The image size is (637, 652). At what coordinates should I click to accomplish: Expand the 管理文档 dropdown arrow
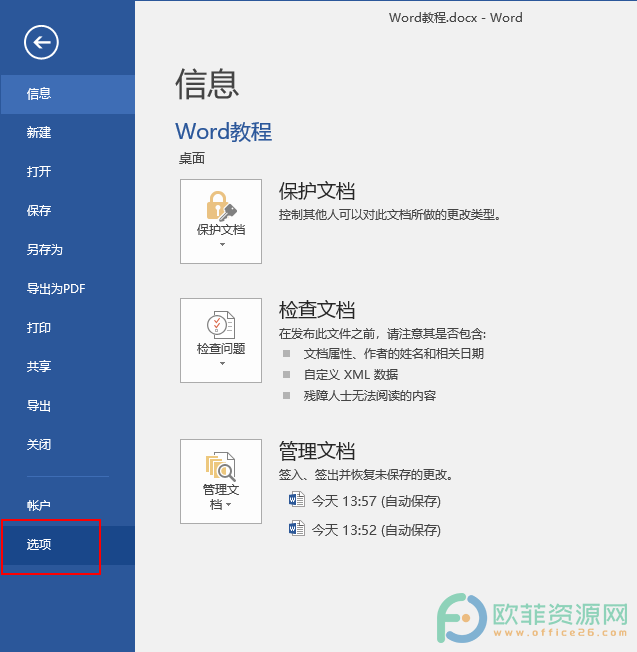coord(229,505)
